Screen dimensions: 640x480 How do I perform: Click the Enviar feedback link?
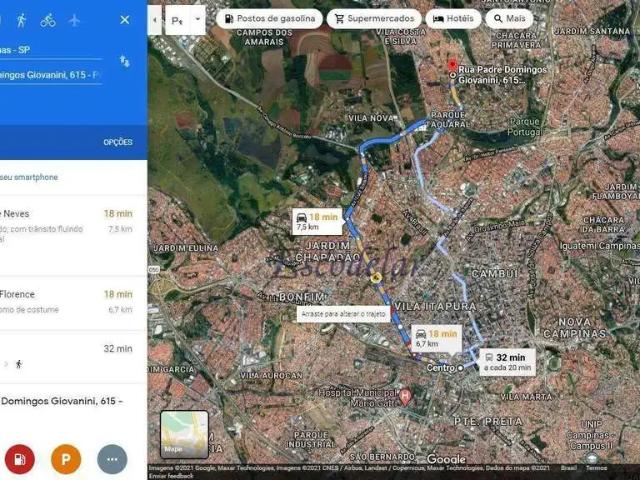click(x=171, y=476)
